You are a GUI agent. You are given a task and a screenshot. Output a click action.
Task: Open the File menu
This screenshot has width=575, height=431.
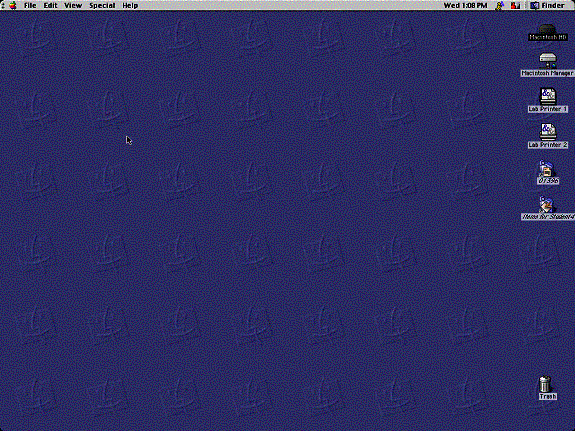tap(30, 5)
